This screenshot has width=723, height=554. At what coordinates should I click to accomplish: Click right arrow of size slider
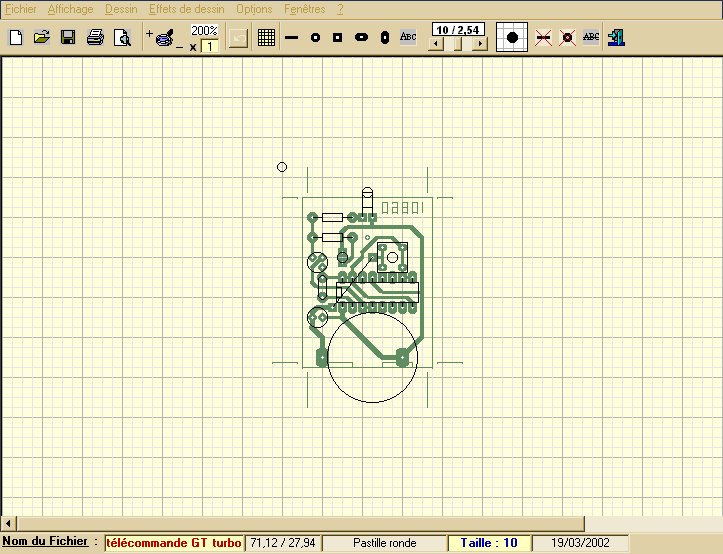tap(480, 45)
